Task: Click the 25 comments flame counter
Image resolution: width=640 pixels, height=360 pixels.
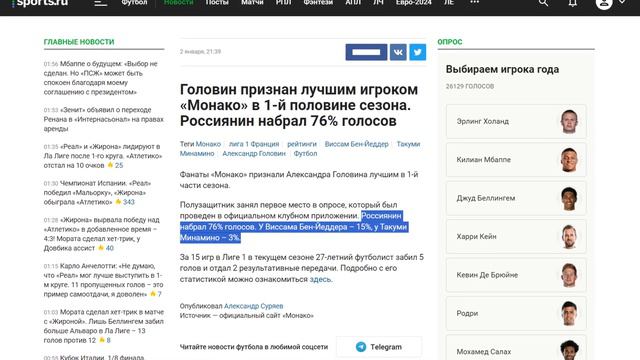Action: [115, 165]
